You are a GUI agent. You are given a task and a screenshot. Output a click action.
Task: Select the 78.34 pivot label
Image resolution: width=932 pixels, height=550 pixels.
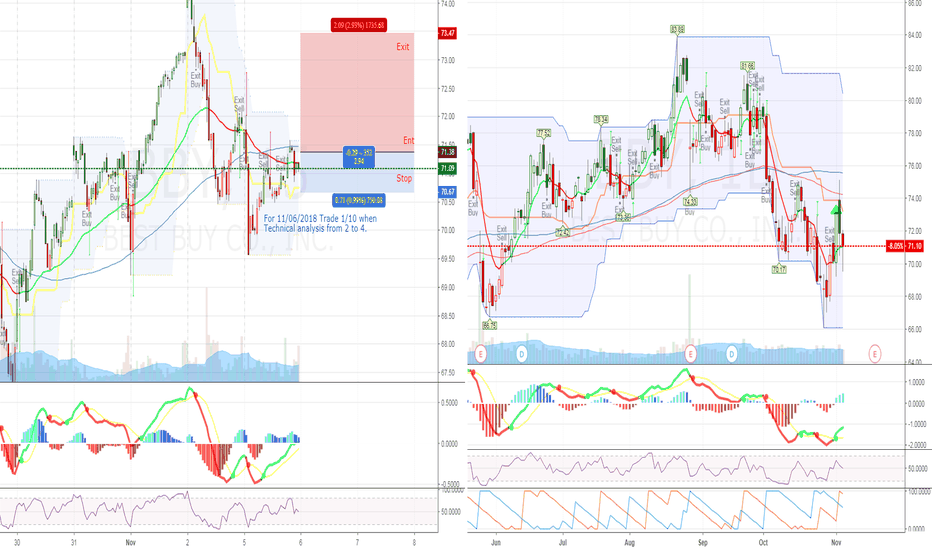601,120
